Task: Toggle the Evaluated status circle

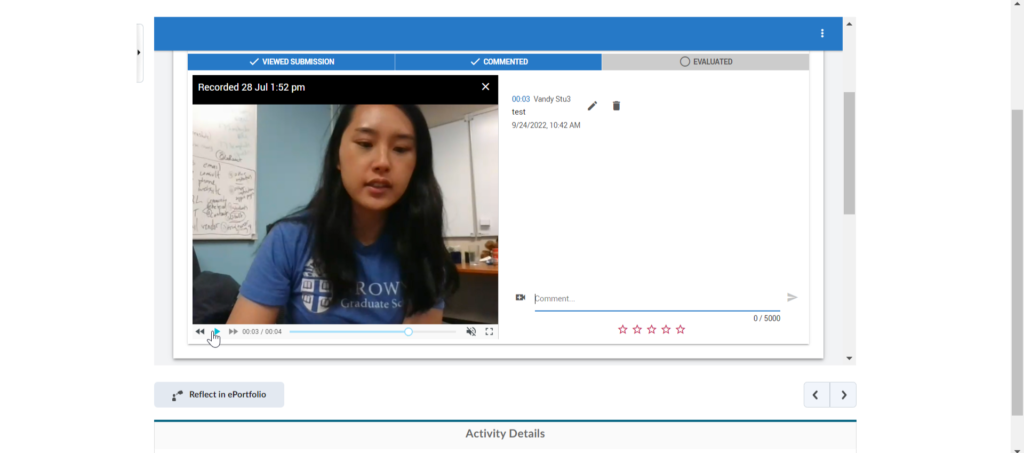Action: [x=684, y=62]
